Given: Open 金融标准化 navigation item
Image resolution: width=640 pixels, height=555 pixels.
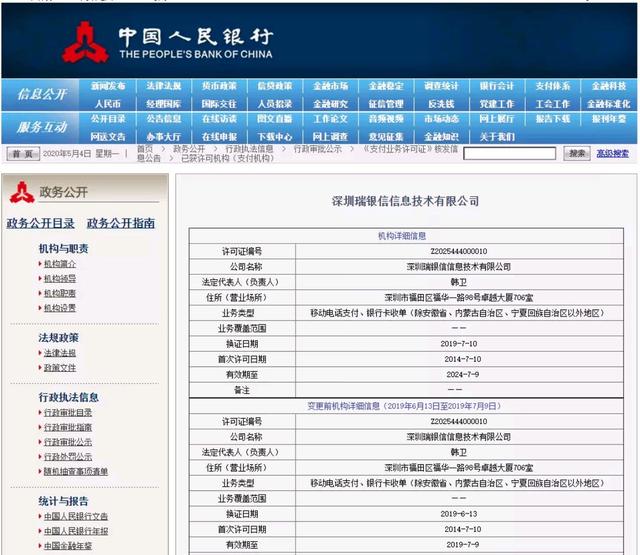Looking at the screenshot, I should click(609, 104).
